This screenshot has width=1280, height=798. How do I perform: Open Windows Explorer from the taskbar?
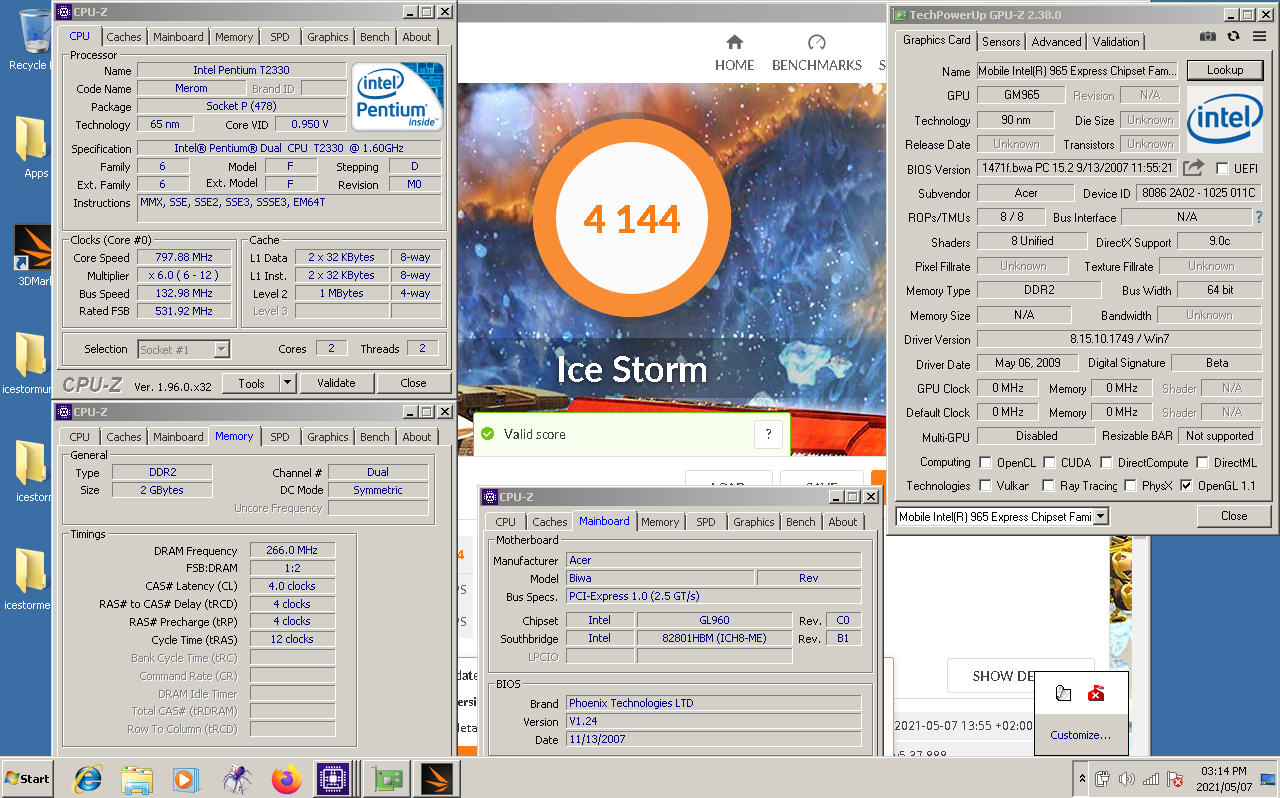coord(137,778)
